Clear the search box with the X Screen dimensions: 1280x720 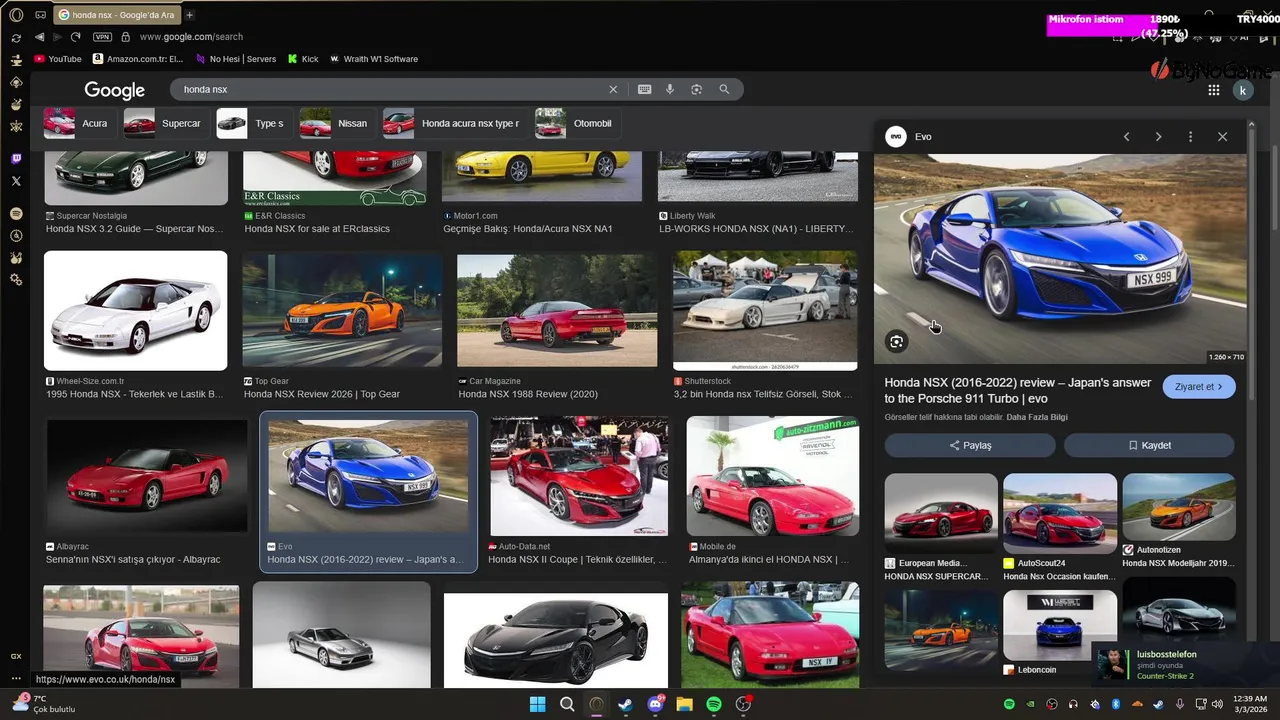(613, 89)
